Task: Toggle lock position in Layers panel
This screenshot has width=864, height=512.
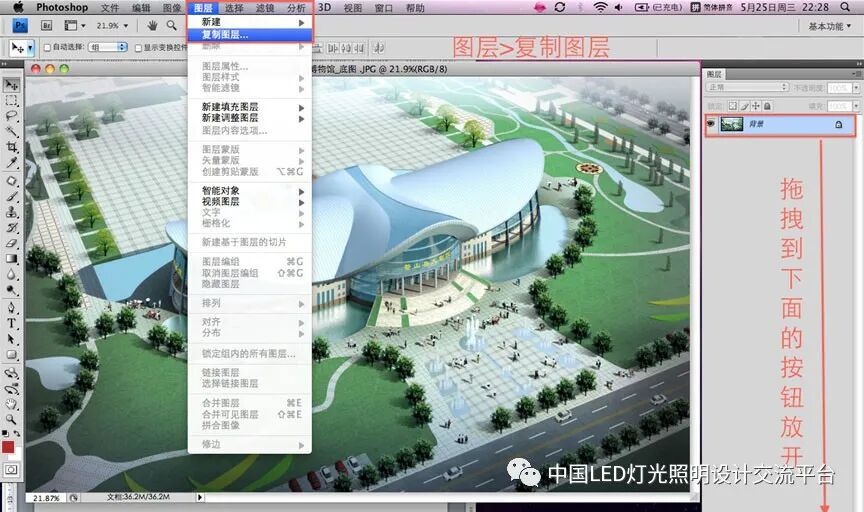Action: 755,106
